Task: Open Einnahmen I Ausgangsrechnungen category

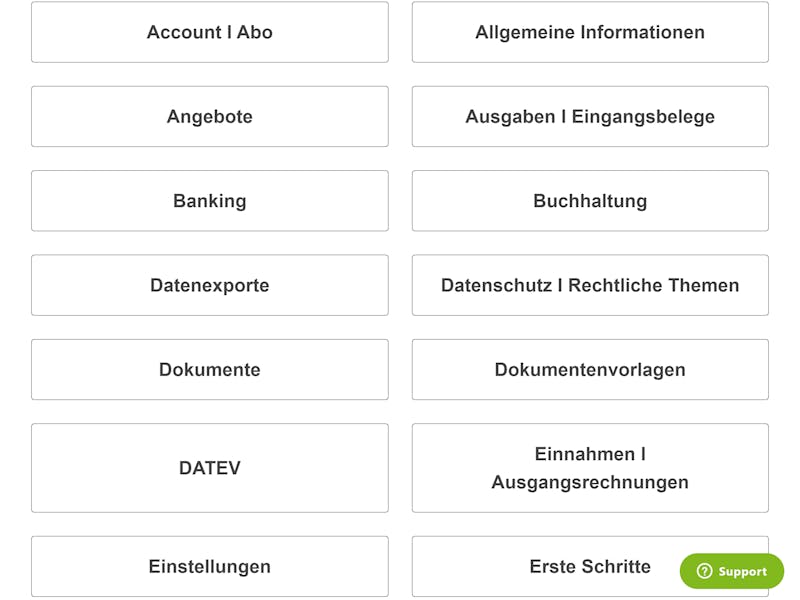Action: [590, 468]
